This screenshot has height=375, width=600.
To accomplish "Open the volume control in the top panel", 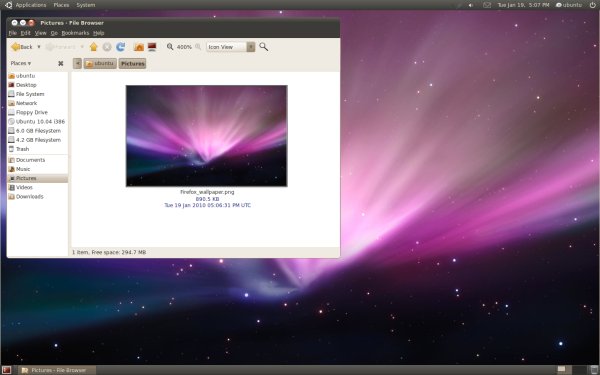I will [471, 5].
